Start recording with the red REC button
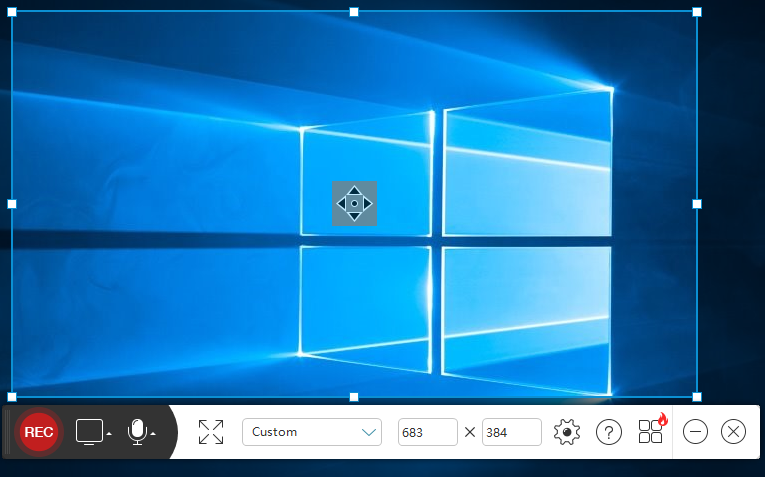Image resolution: width=765 pixels, height=477 pixels. 39,432
